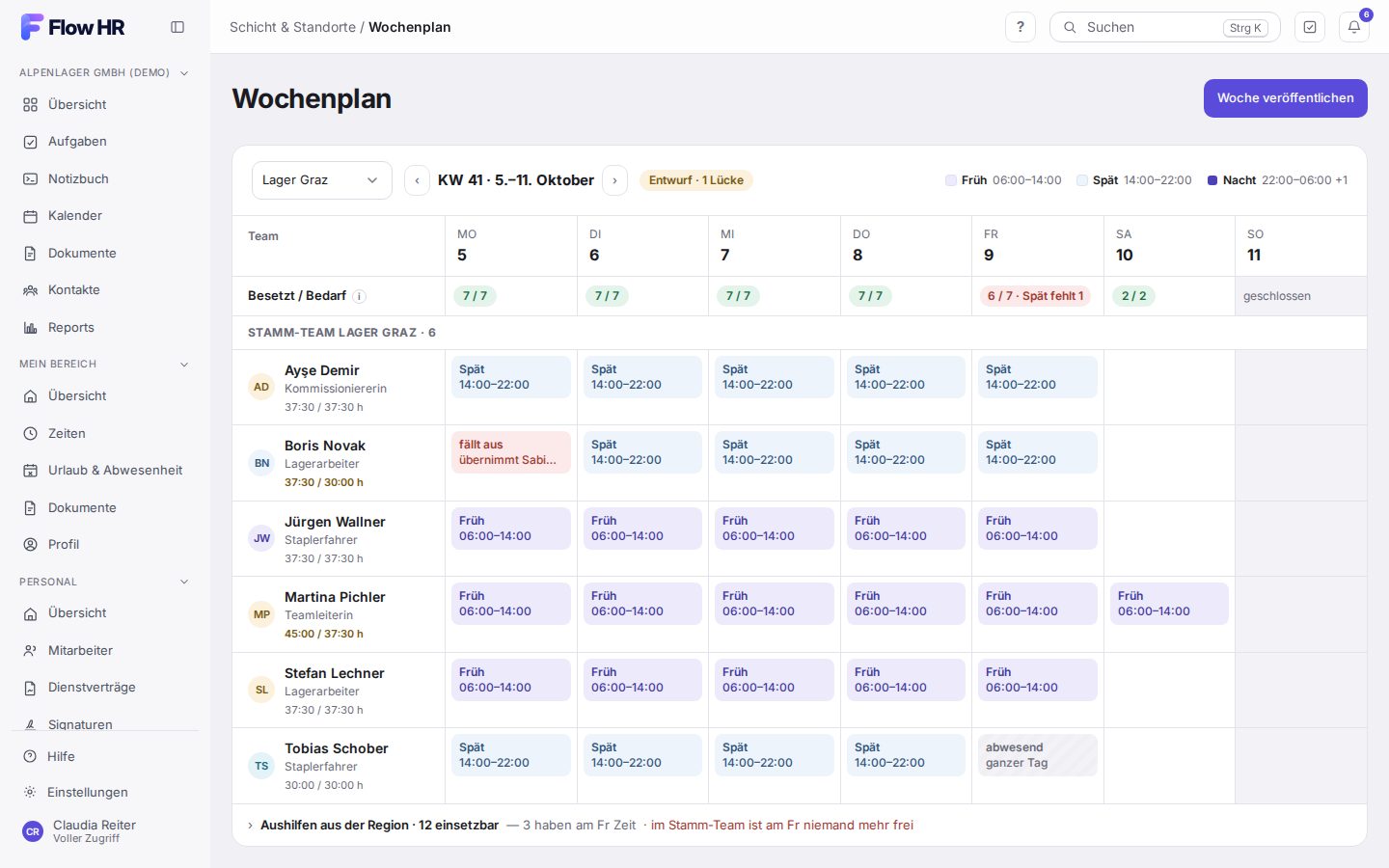This screenshot has width=1389, height=868.
Task: Click the Nacht shift color swatch in legend
Action: 1212,180
